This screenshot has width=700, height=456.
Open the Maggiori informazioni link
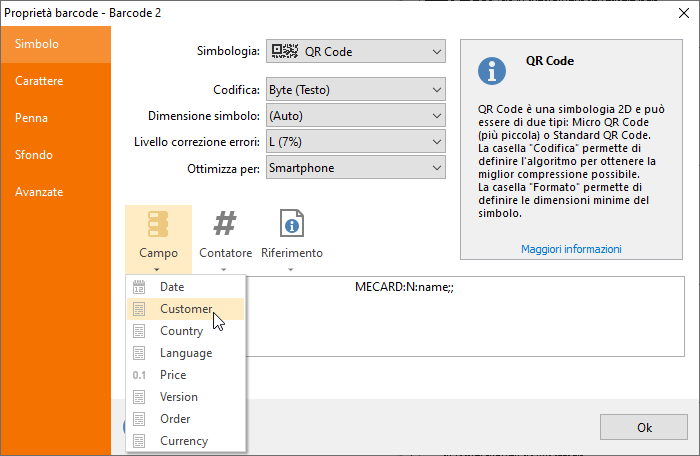[x=571, y=249]
